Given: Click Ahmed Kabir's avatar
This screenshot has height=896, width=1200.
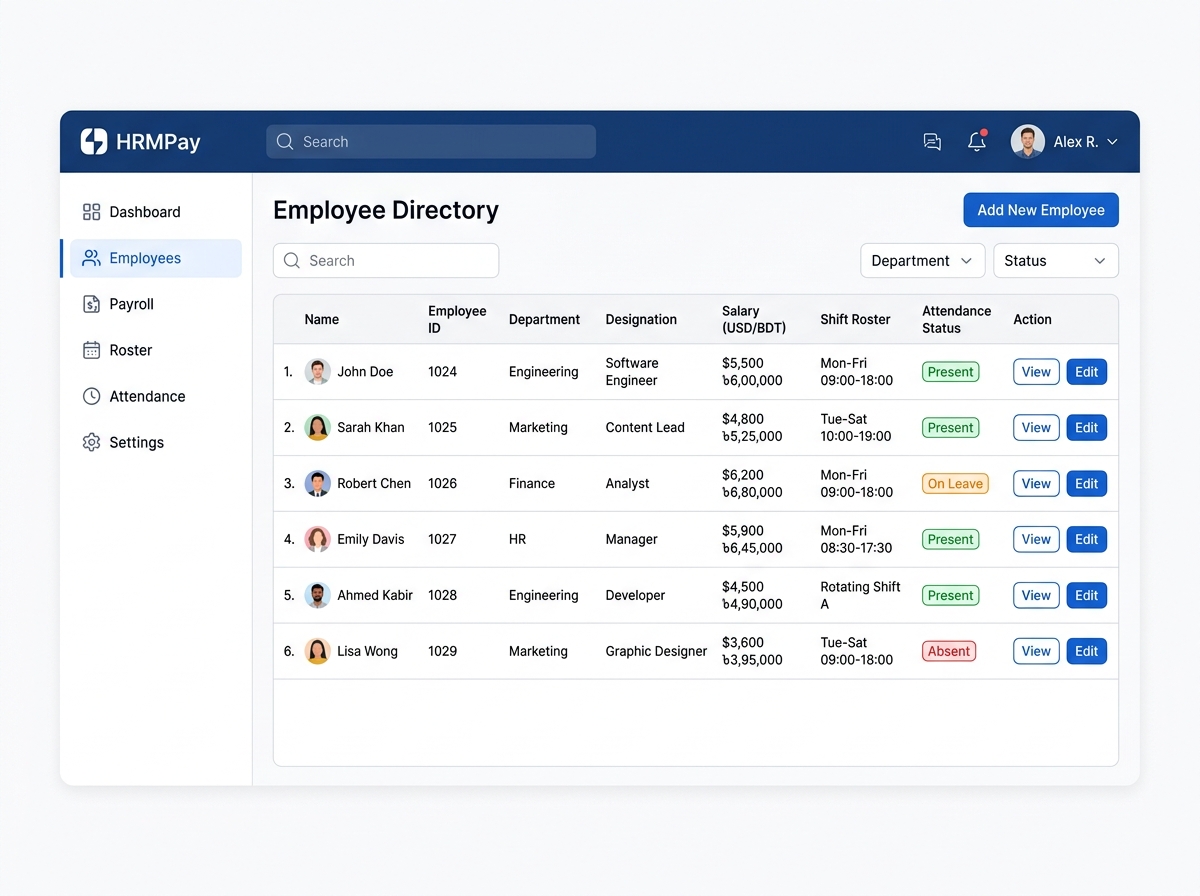Looking at the screenshot, I should coord(318,596).
